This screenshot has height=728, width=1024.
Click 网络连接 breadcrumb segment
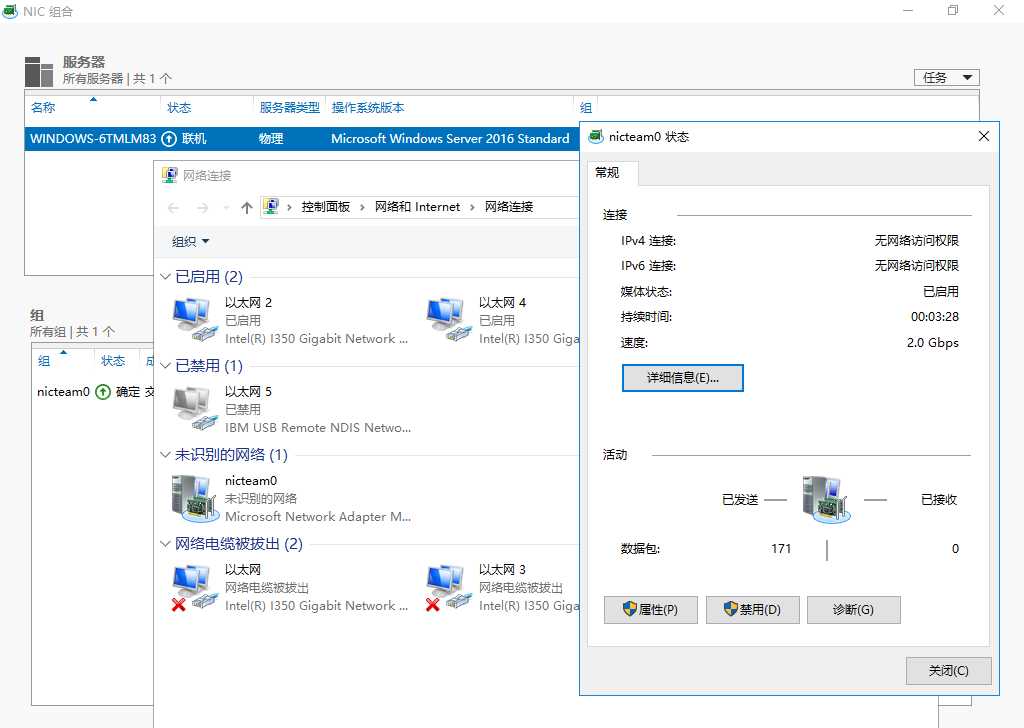pos(509,207)
